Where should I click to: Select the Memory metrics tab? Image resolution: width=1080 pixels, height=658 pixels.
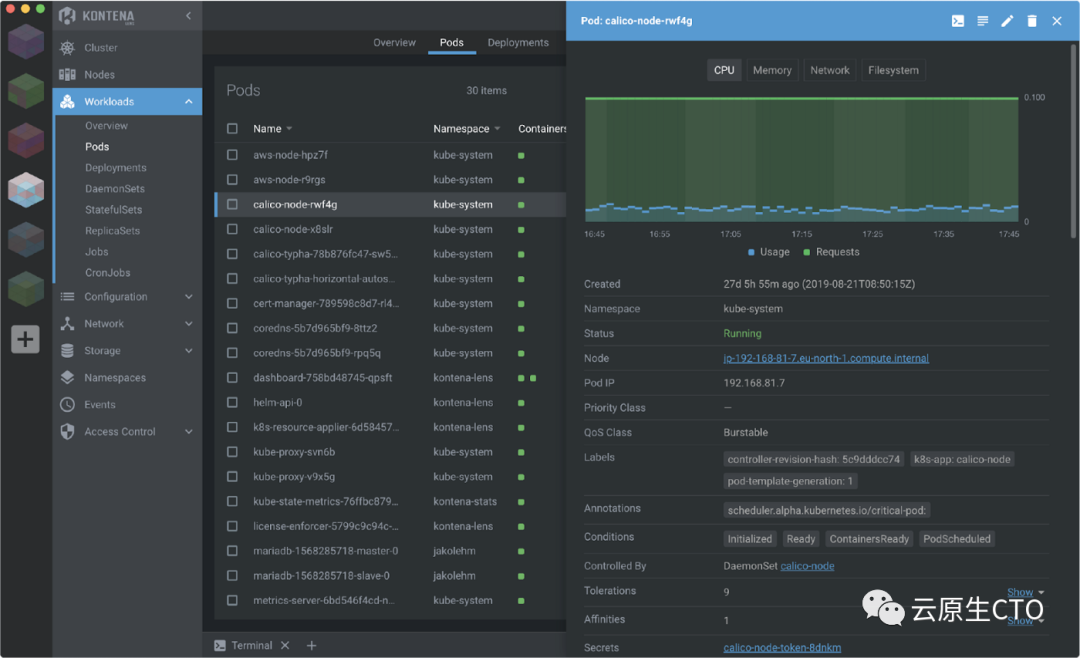click(772, 70)
